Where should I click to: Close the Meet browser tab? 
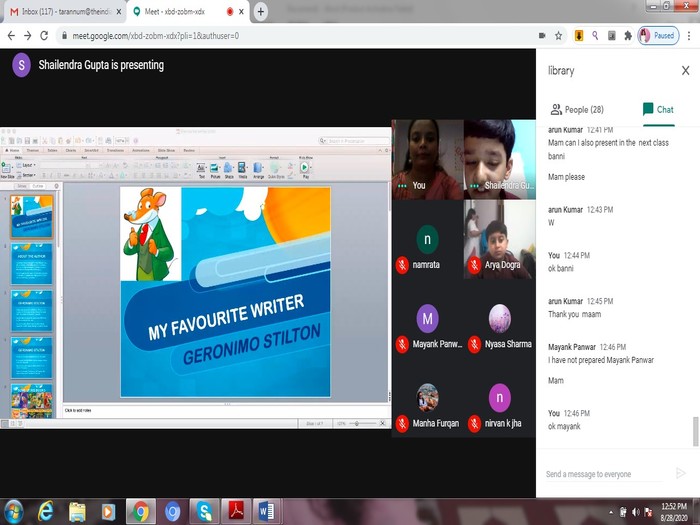point(241,12)
